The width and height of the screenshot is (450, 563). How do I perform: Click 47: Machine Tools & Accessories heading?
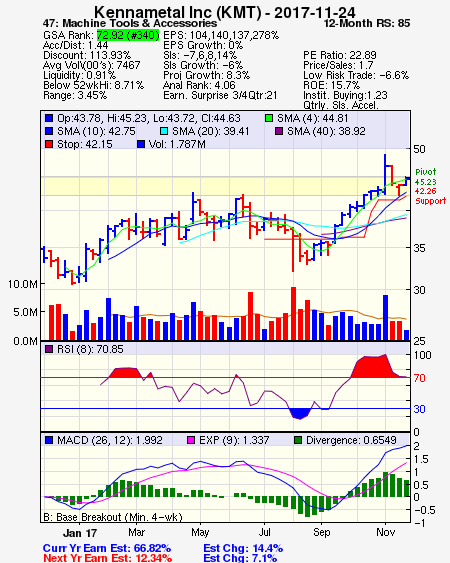click(x=130, y=23)
